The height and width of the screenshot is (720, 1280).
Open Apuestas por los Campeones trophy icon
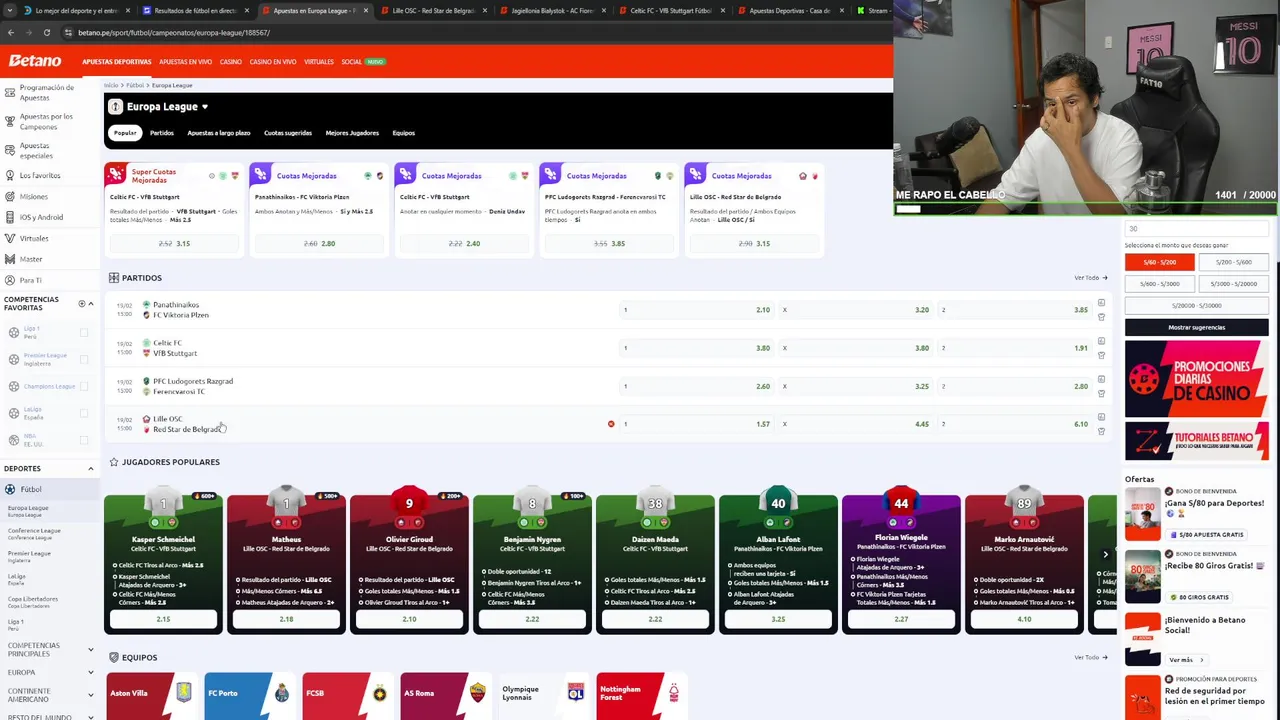10,122
